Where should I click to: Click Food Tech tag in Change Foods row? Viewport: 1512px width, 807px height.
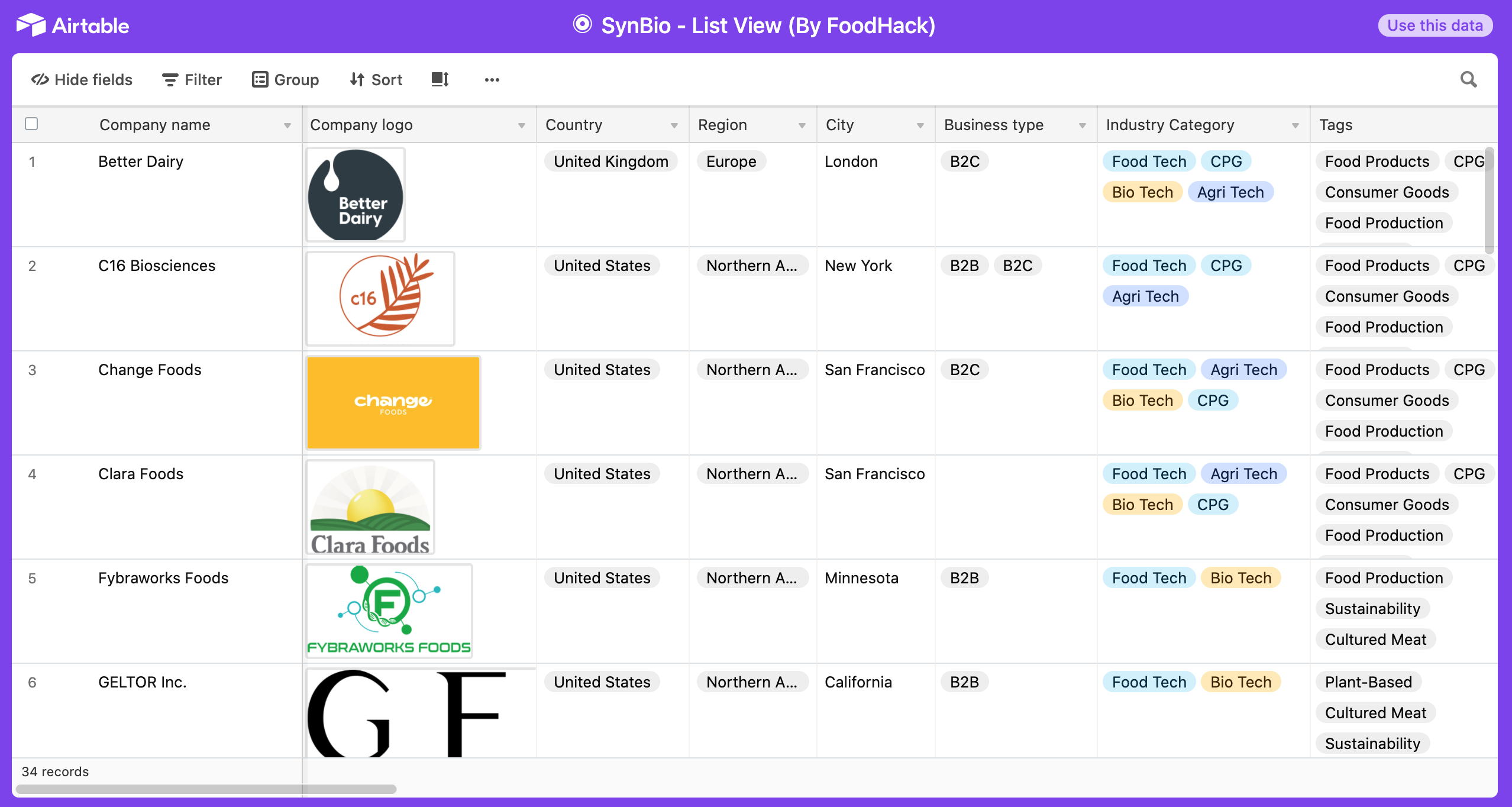[x=1149, y=370]
